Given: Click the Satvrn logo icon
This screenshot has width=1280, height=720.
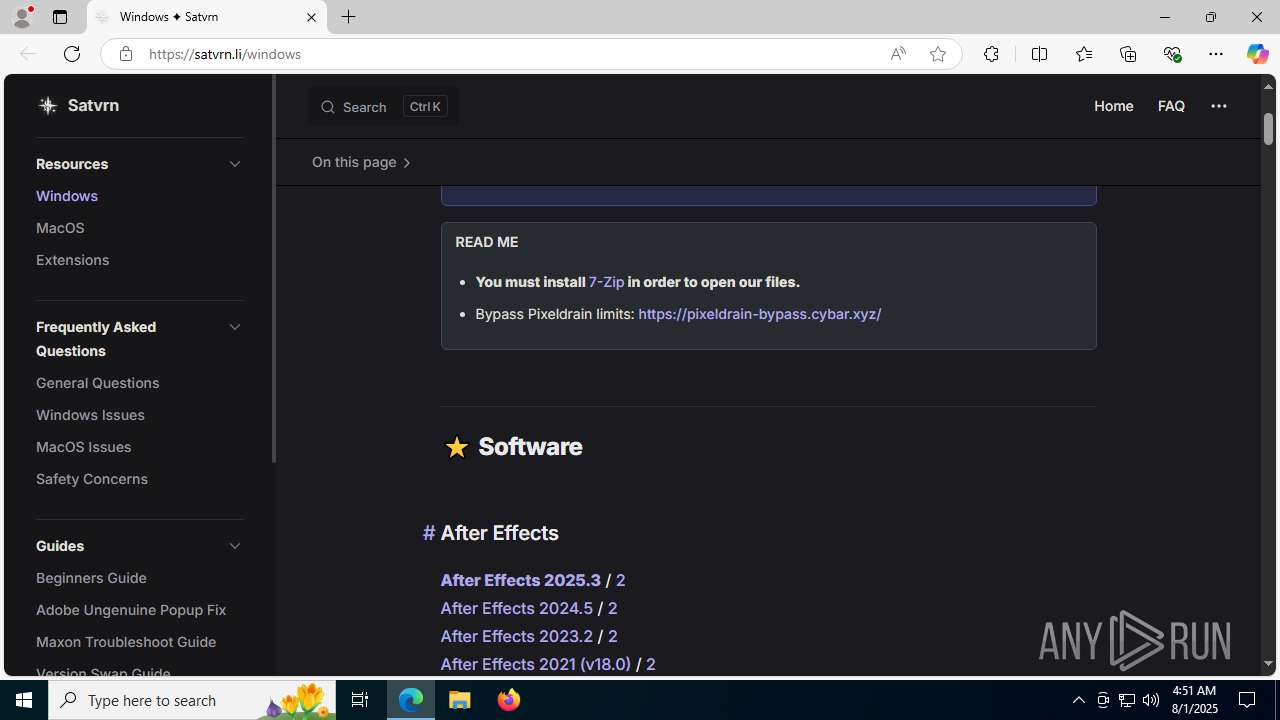Looking at the screenshot, I should tap(47, 105).
